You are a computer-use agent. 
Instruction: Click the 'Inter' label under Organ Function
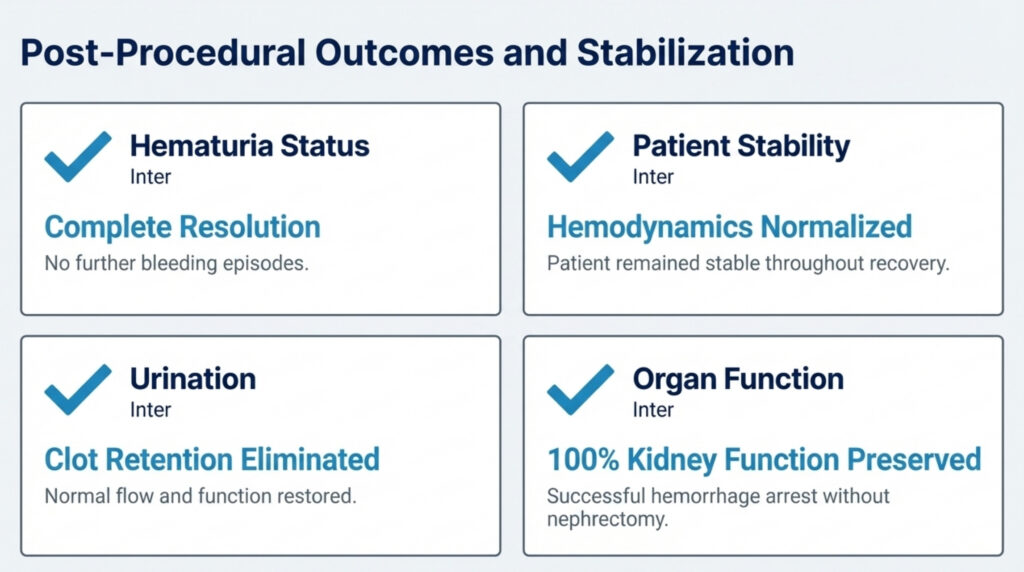pyautogui.click(x=653, y=410)
